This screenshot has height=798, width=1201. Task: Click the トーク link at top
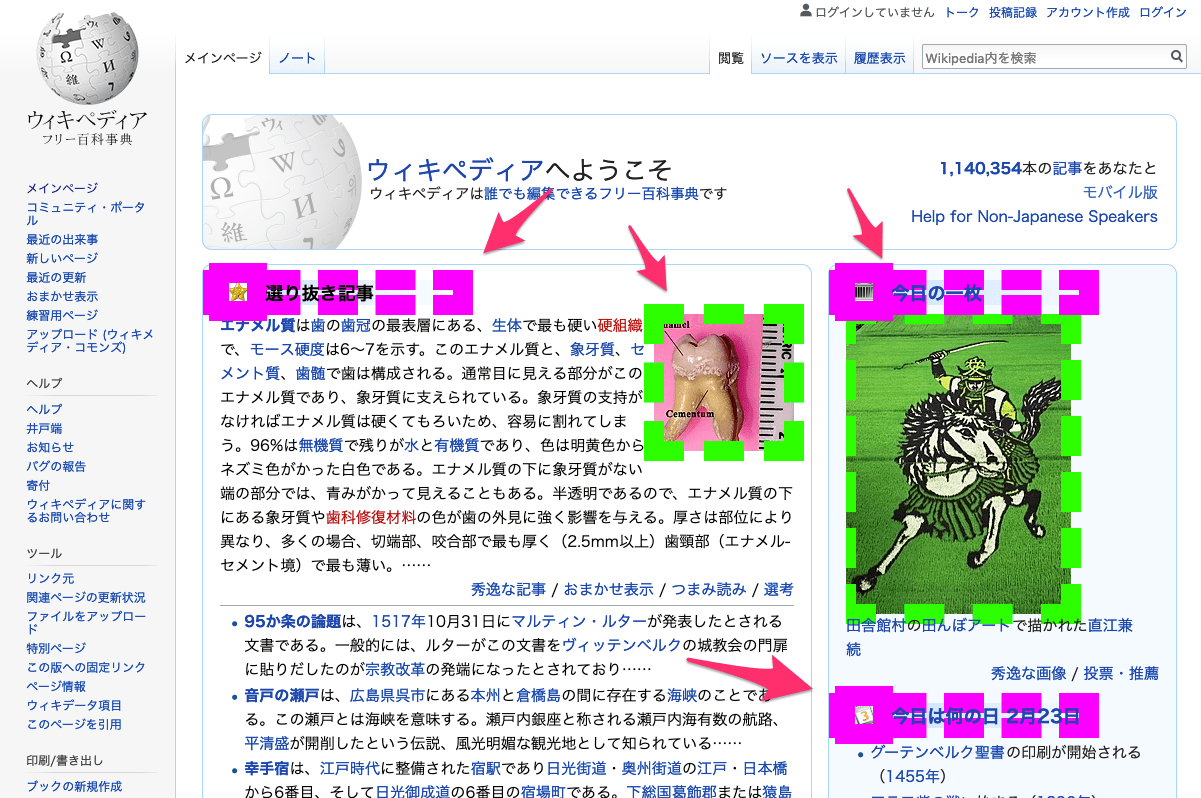(x=962, y=12)
